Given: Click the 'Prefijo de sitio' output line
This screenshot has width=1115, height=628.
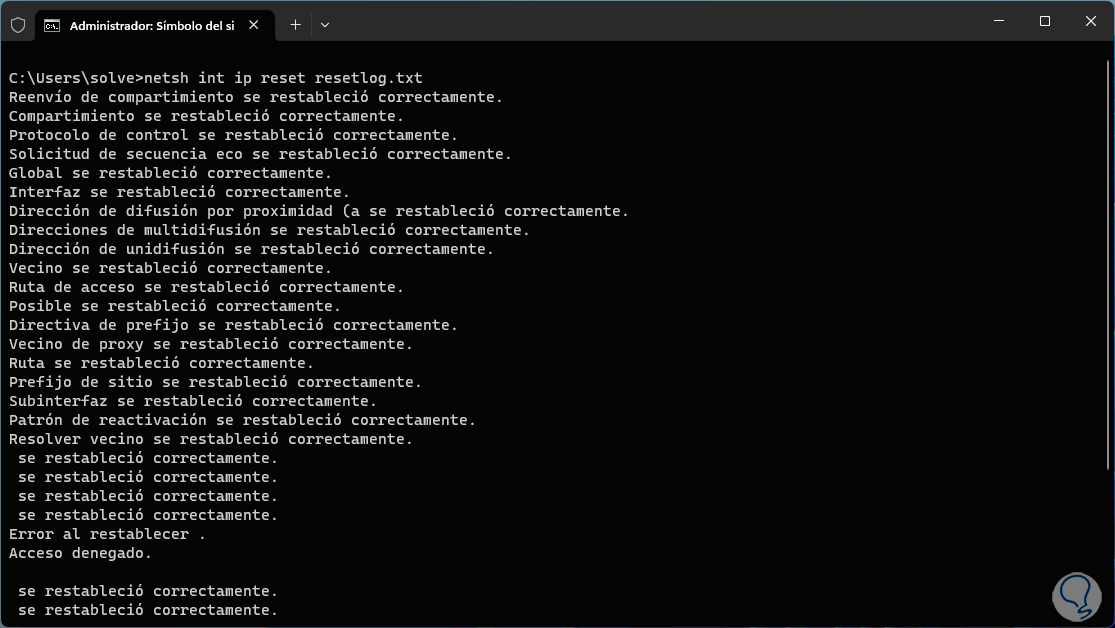Looking at the screenshot, I should click(x=215, y=382).
